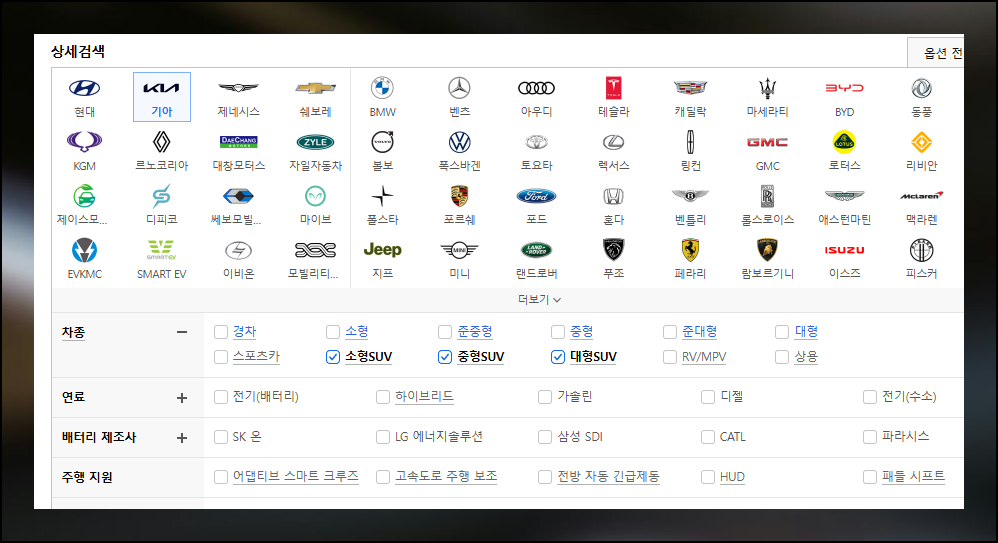Check the 경차 vehicle type checkbox
The width and height of the screenshot is (998, 543).
point(221,332)
